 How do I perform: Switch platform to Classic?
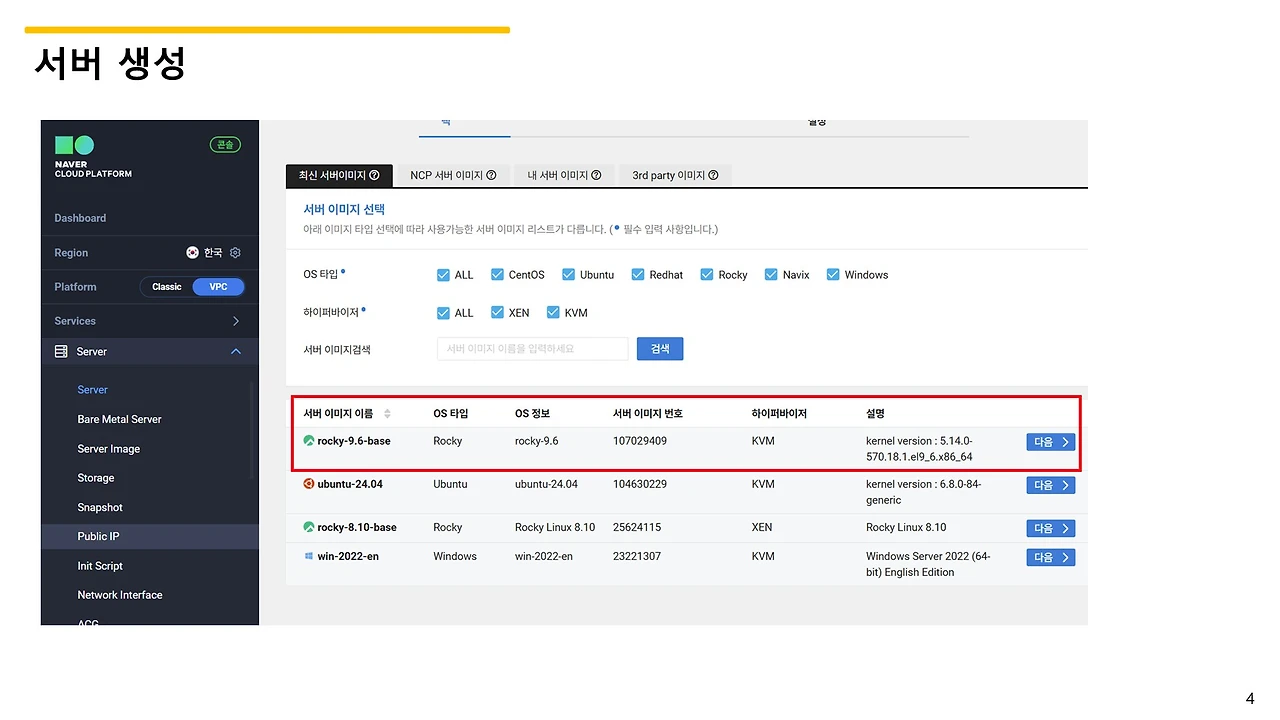click(167, 287)
